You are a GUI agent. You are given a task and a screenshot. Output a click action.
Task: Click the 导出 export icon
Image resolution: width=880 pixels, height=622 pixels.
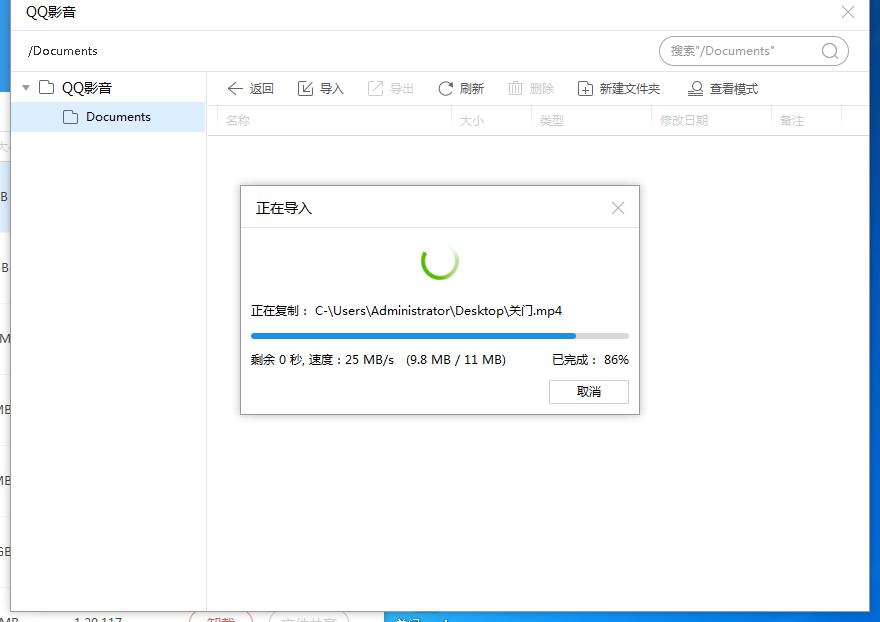(376, 88)
